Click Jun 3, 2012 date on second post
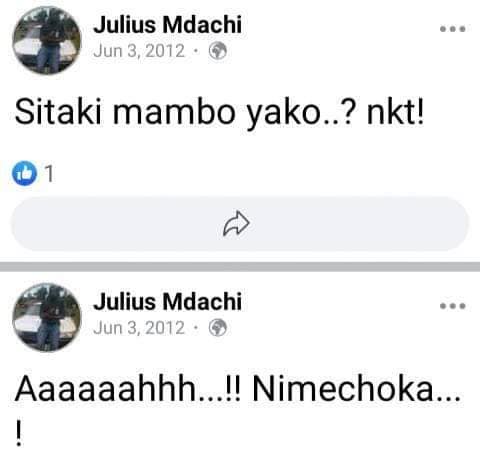 [139, 328]
